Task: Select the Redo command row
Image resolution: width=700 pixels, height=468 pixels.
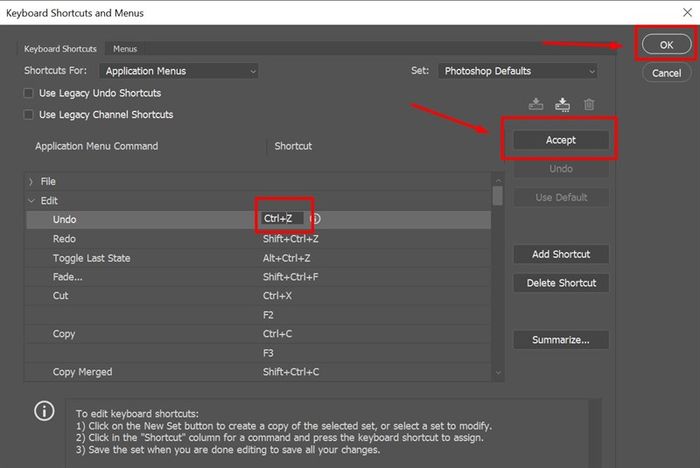Action: 258,239
